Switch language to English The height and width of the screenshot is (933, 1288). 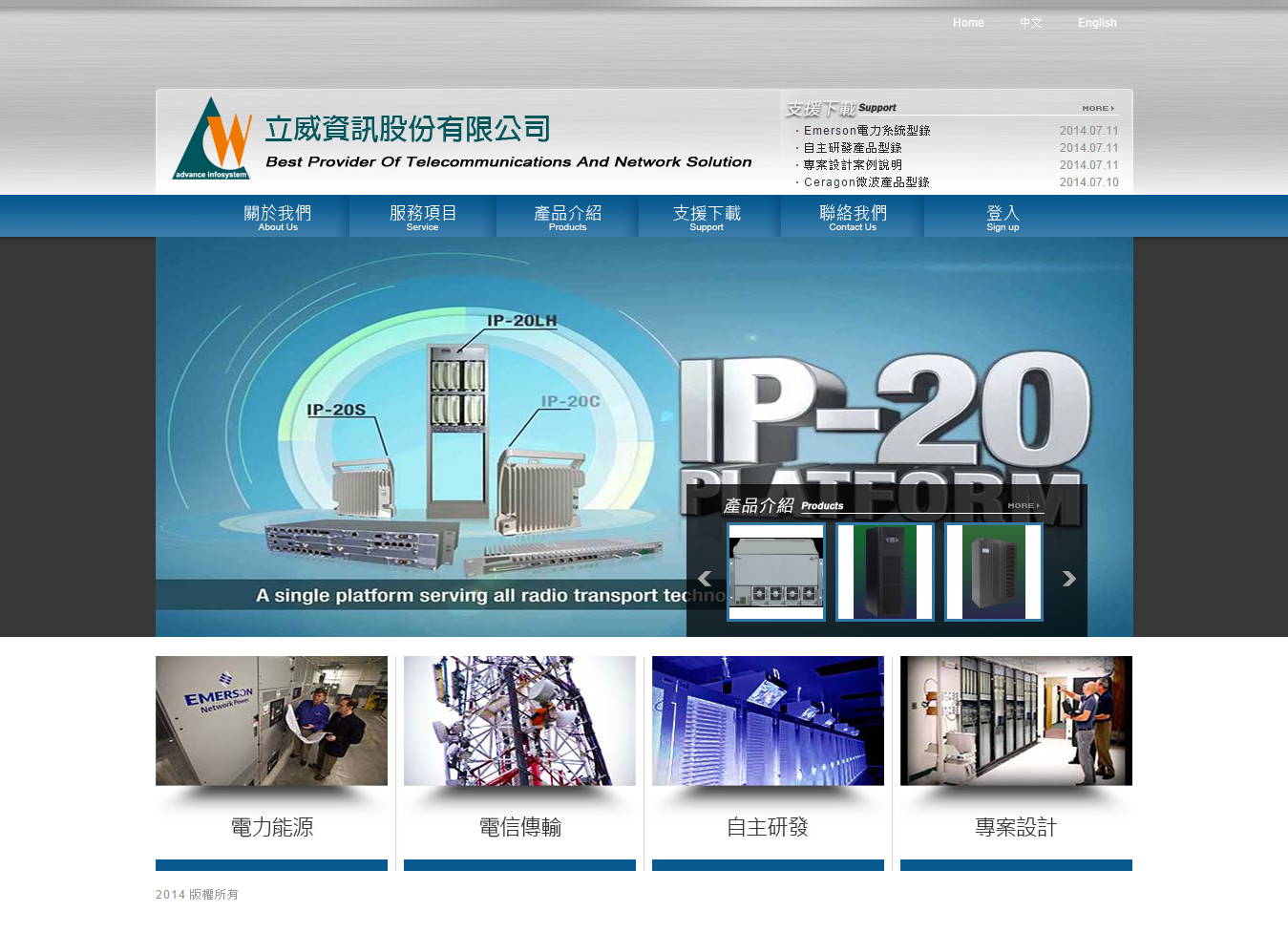(x=1097, y=23)
